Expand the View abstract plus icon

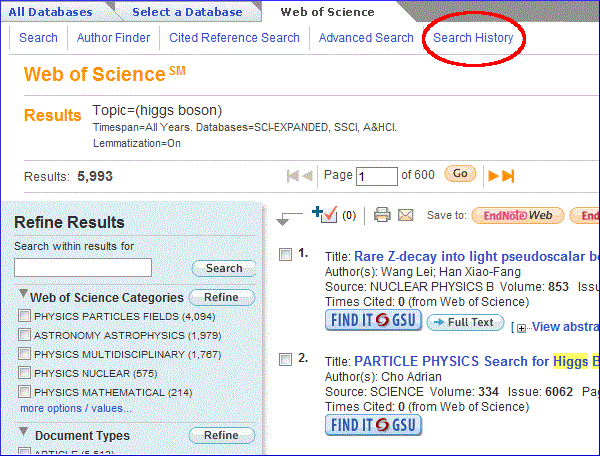coord(521,328)
